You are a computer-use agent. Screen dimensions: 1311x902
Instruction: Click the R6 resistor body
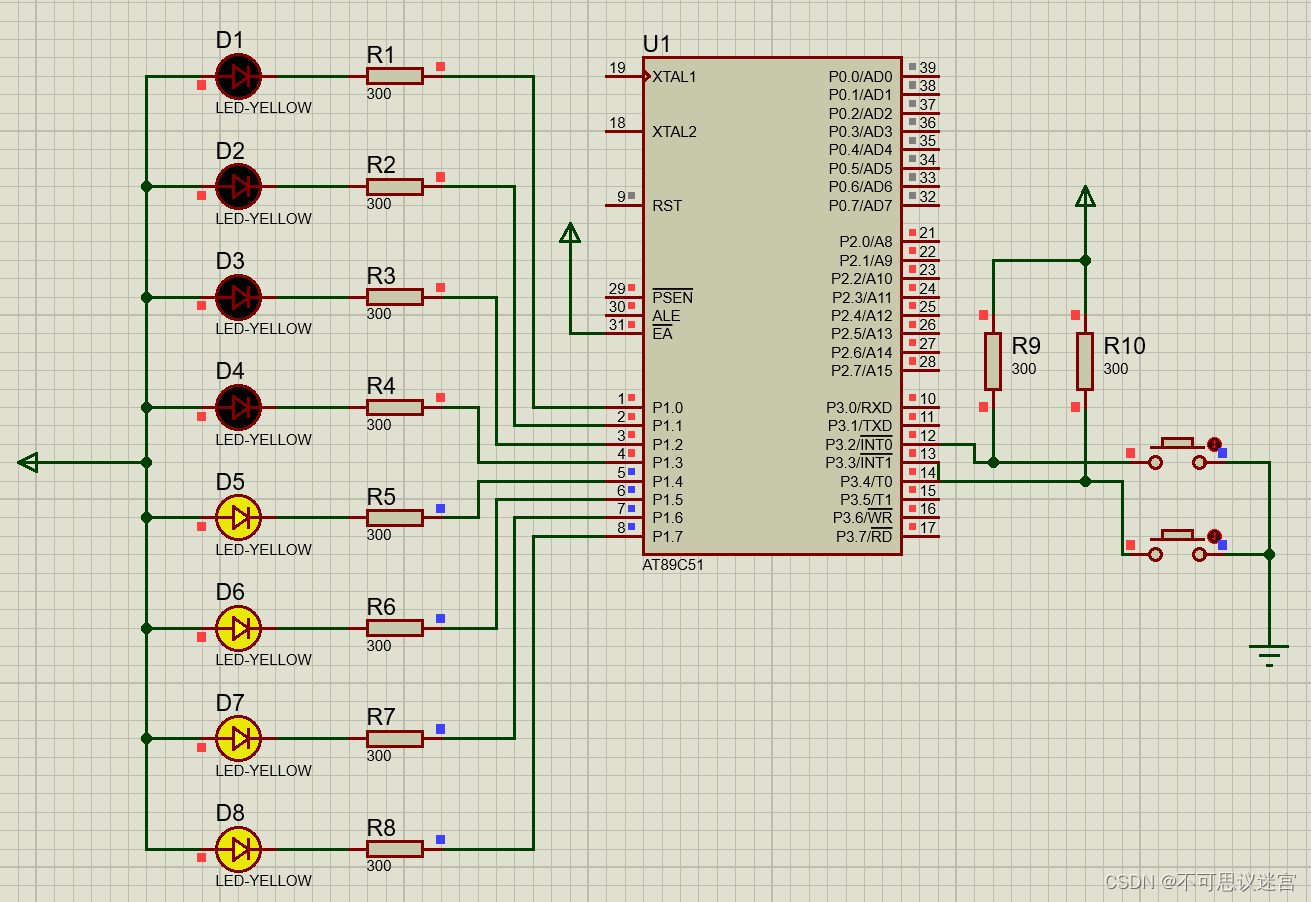[395, 628]
